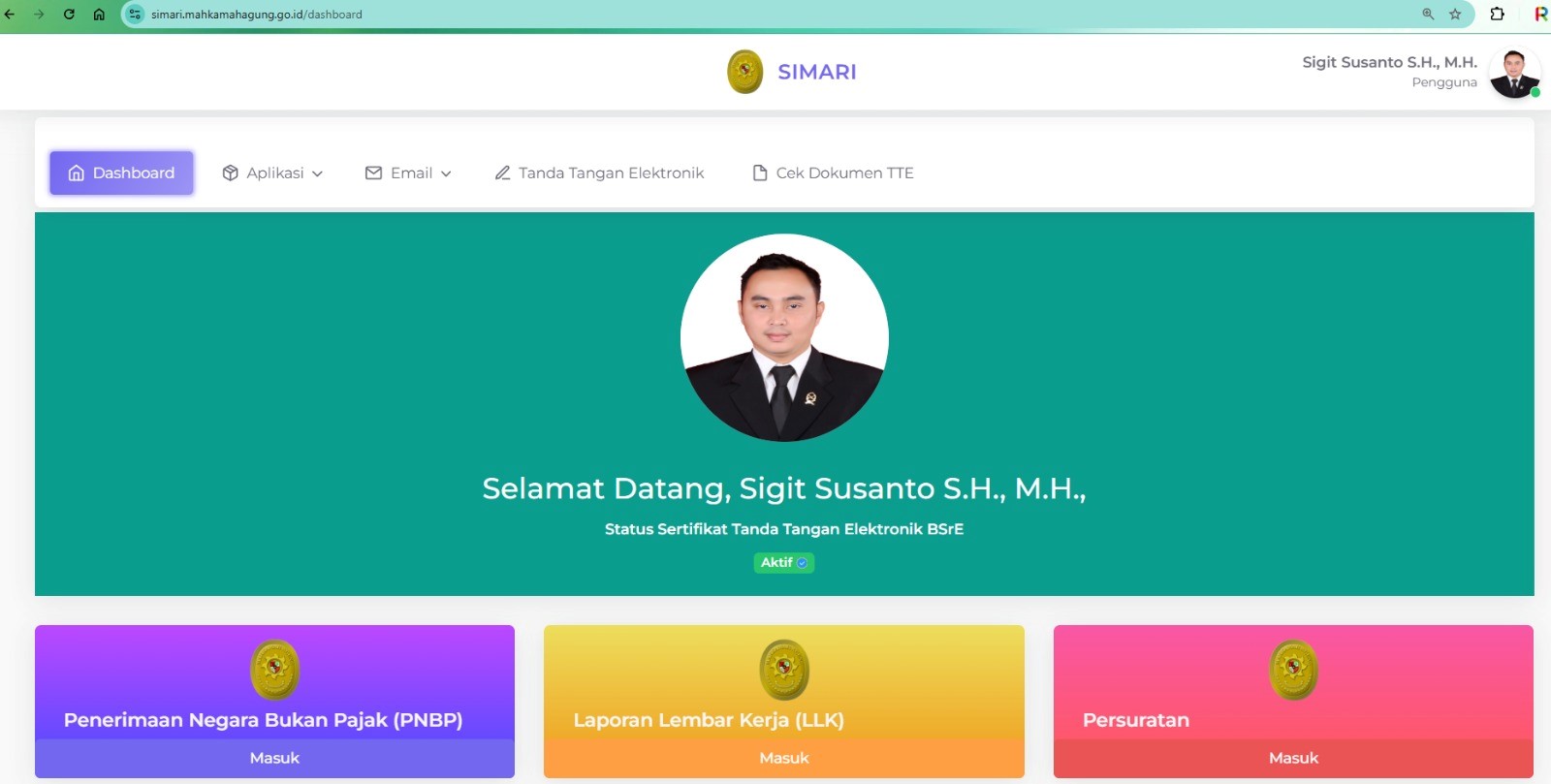This screenshot has width=1551, height=784.
Task: Click Masuk under Persuratan
Action: coord(1293,758)
